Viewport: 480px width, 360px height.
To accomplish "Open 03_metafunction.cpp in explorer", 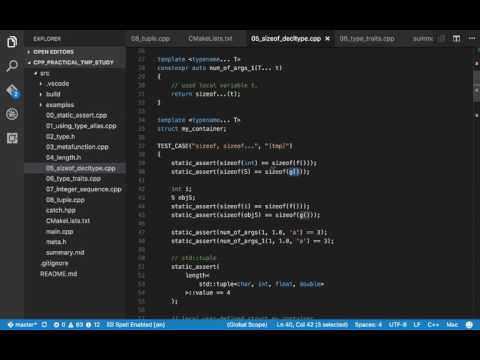I will pos(77,147).
